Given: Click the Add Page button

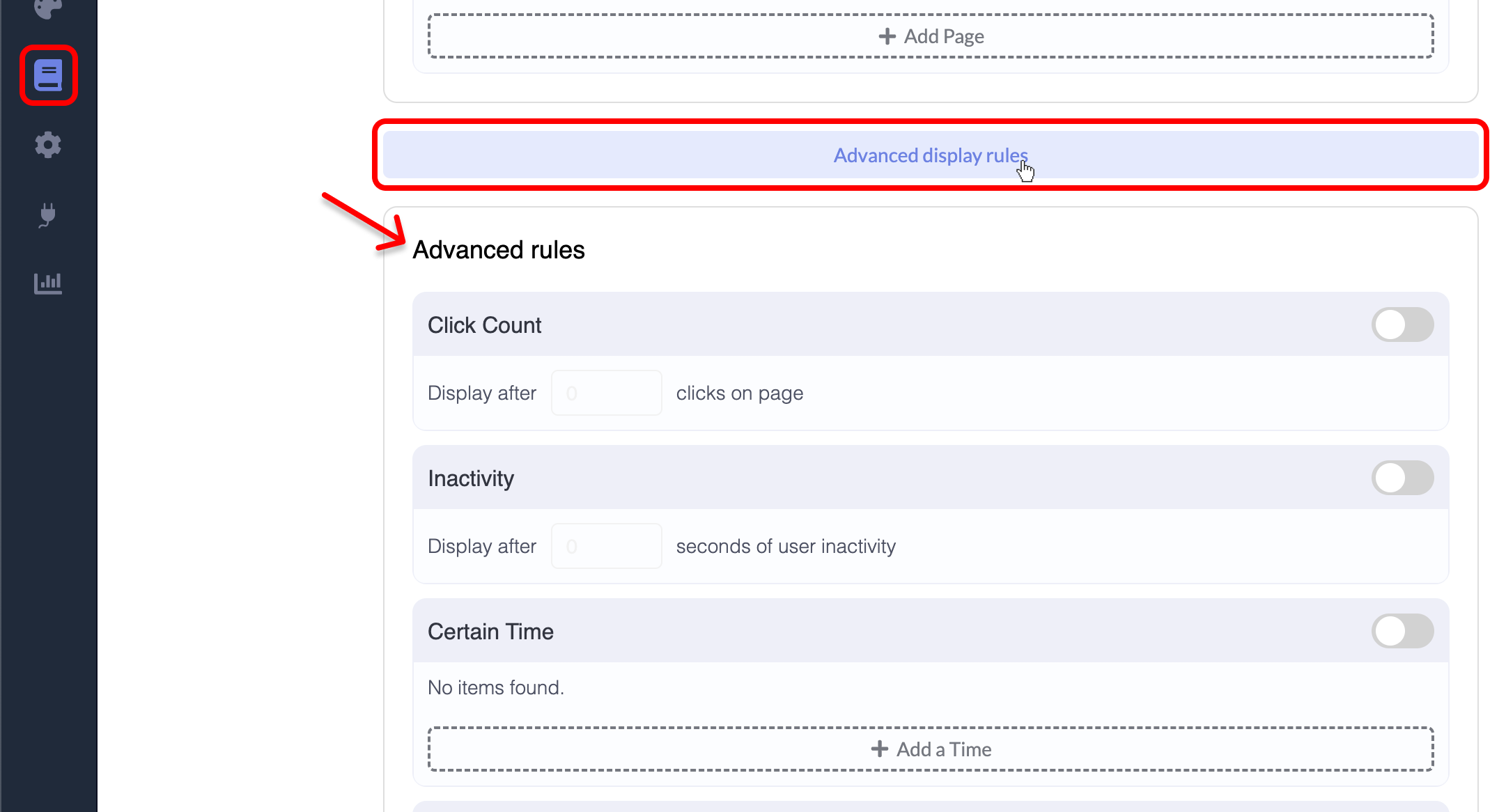Looking at the screenshot, I should pos(931,36).
